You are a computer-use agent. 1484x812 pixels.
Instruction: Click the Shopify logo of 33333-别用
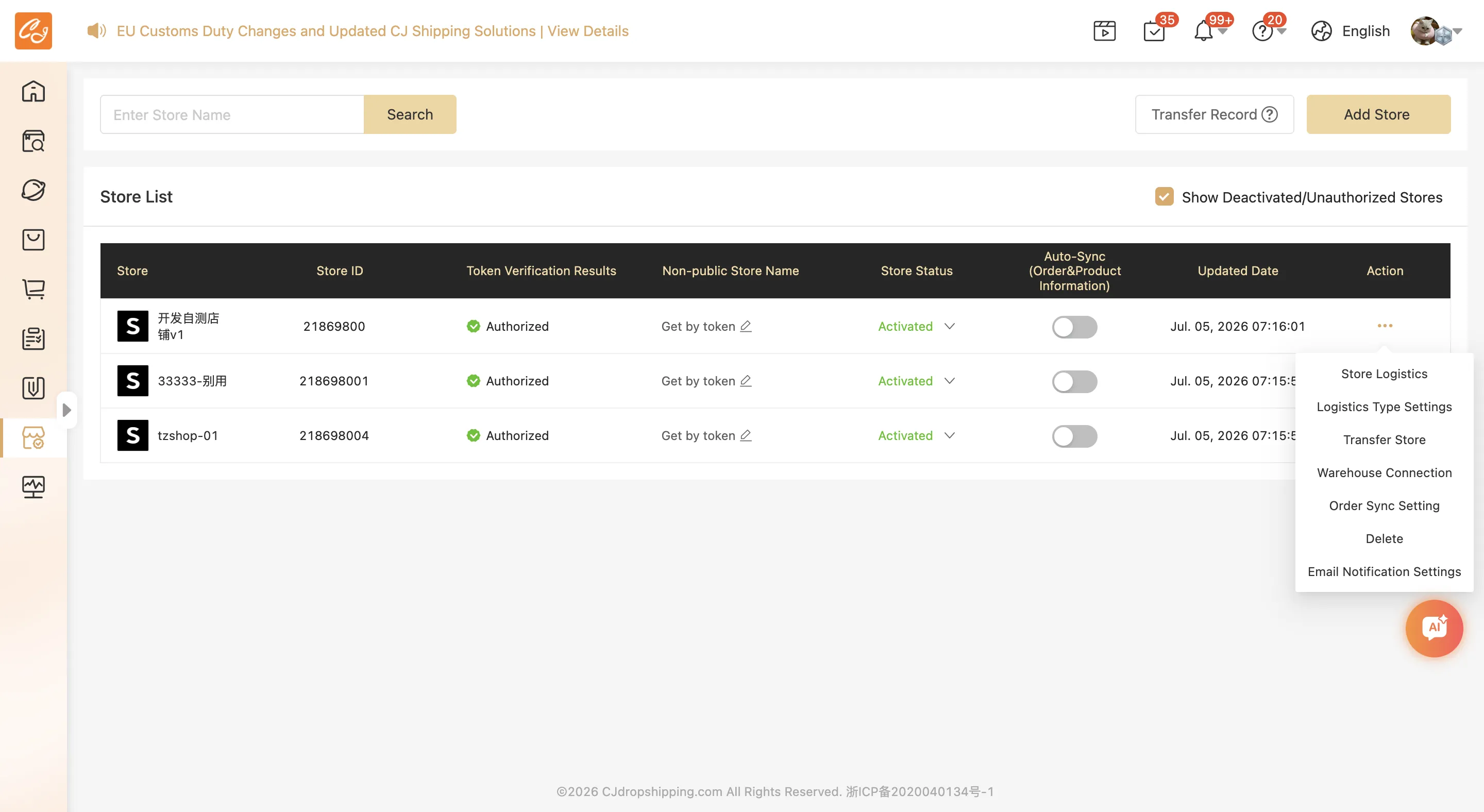pyautogui.click(x=132, y=381)
